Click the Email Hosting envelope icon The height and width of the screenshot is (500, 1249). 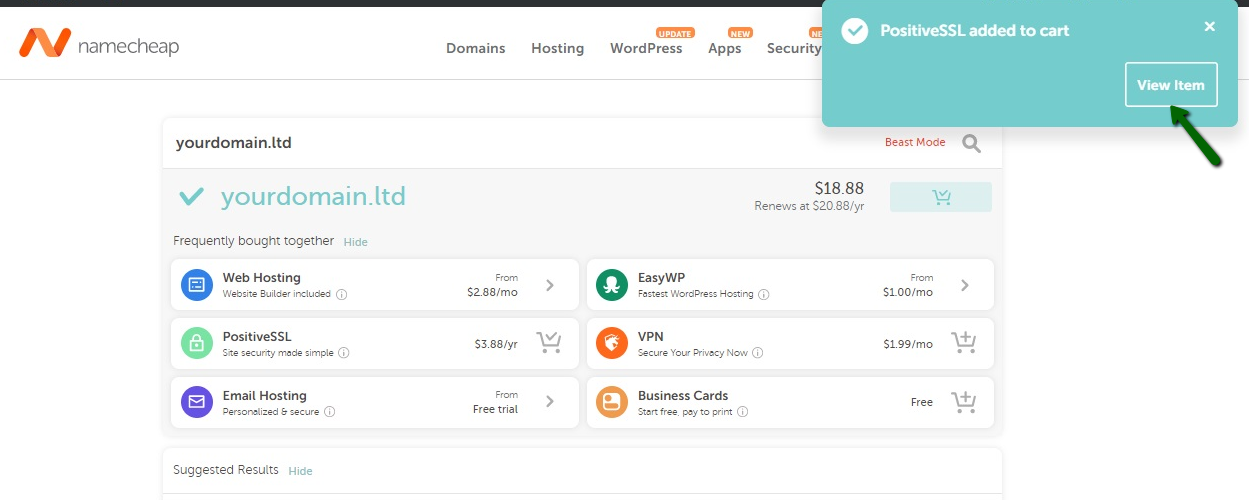[197, 402]
